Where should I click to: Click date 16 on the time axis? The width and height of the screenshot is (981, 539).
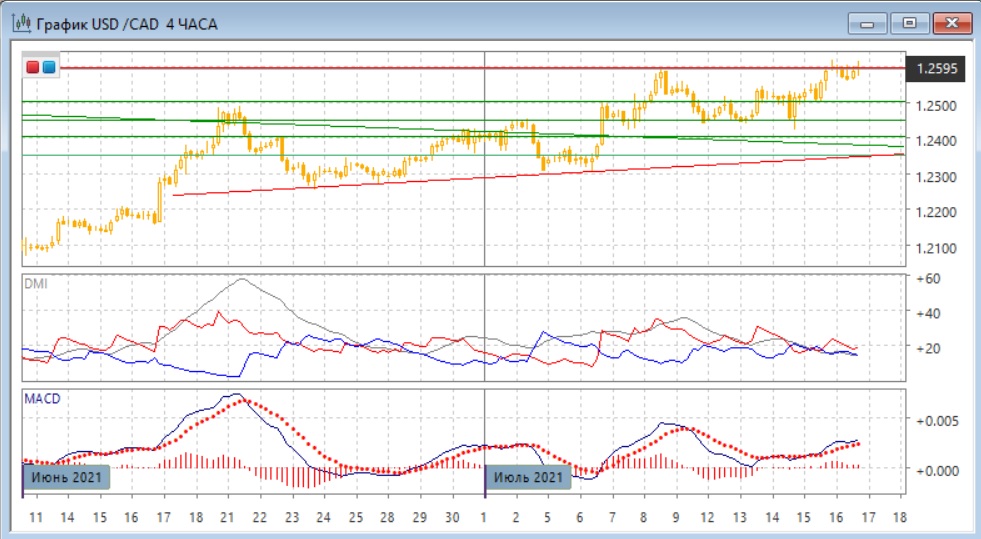pyautogui.click(x=836, y=516)
